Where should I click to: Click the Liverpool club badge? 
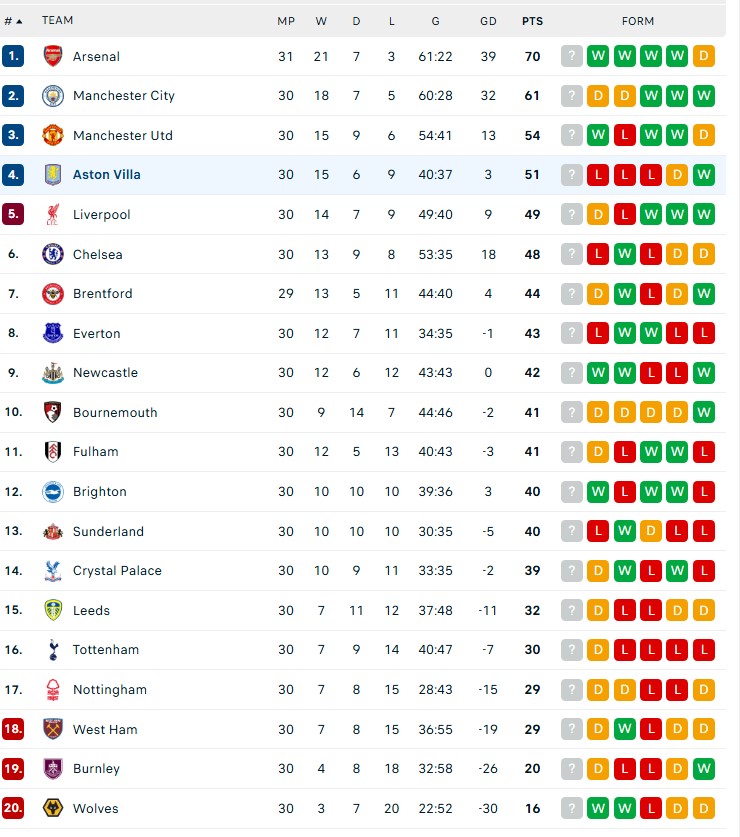(x=52, y=214)
